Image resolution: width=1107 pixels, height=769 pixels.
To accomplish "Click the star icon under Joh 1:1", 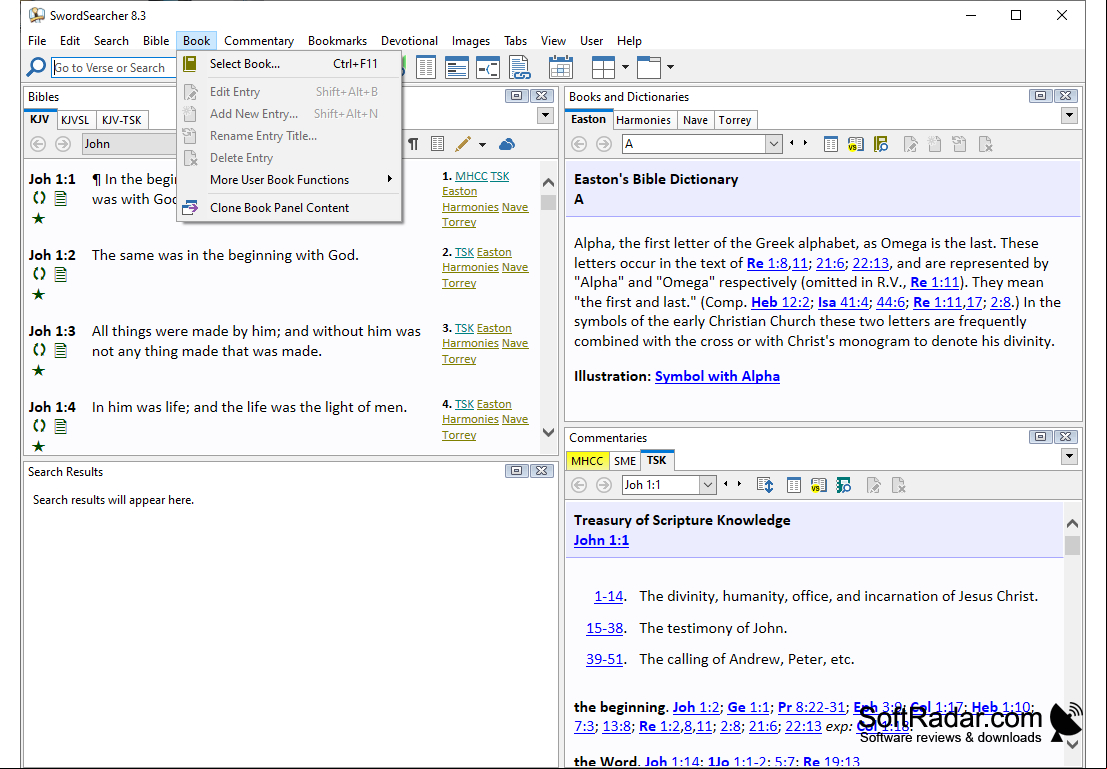I will click(x=39, y=219).
